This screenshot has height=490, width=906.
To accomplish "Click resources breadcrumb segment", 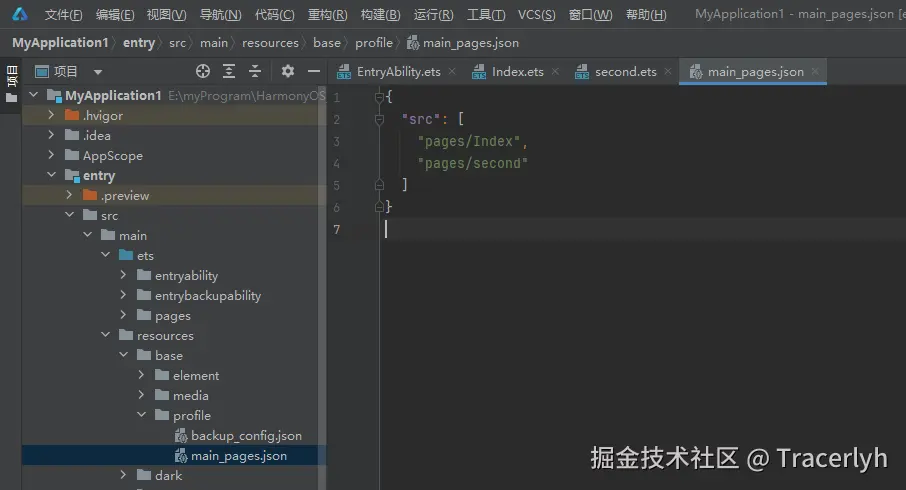I will coord(270,43).
